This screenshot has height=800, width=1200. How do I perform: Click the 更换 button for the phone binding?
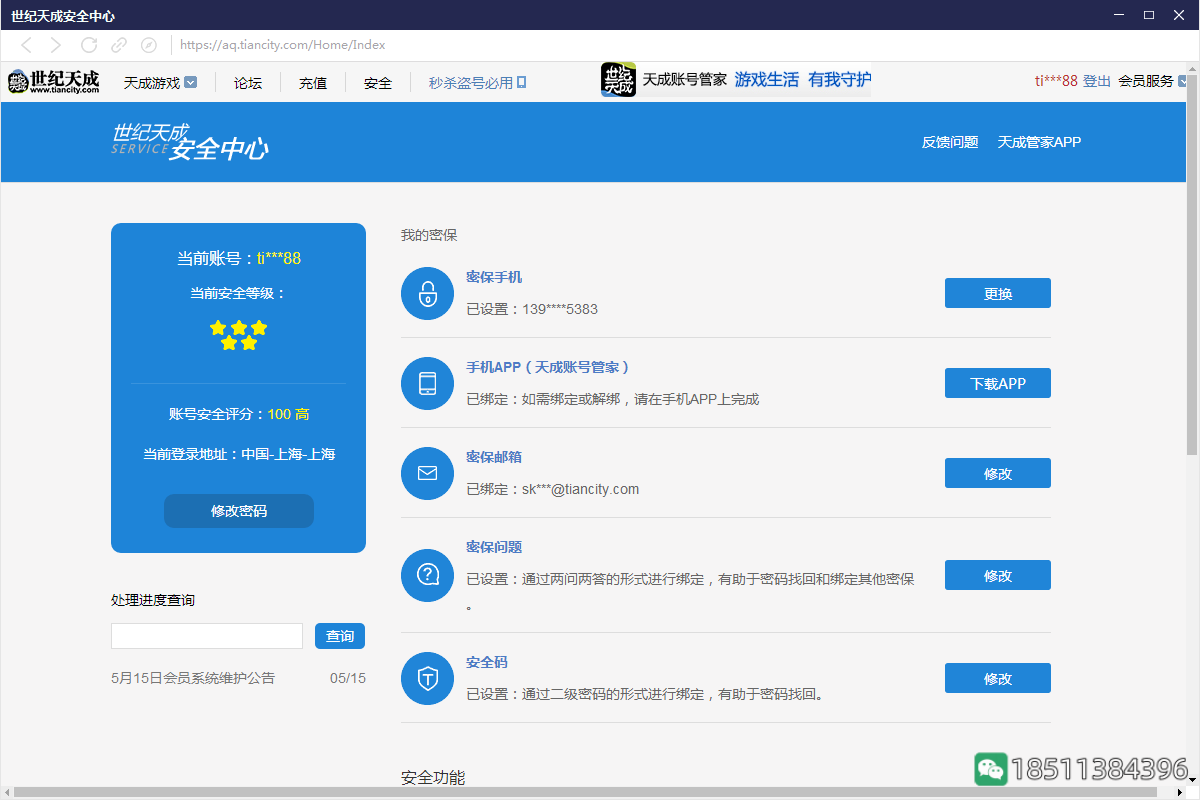pyautogui.click(x=997, y=292)
